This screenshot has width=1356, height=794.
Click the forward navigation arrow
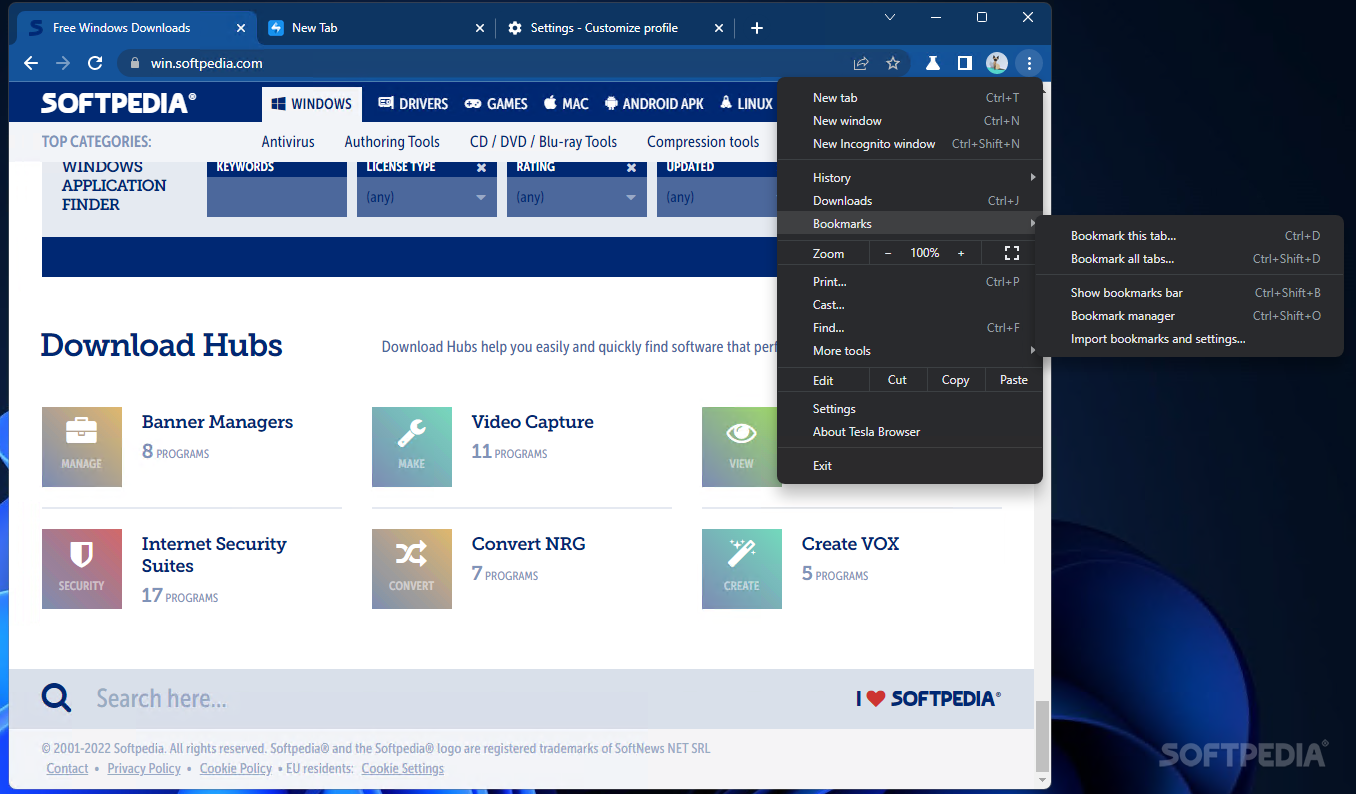coord(63,63)
